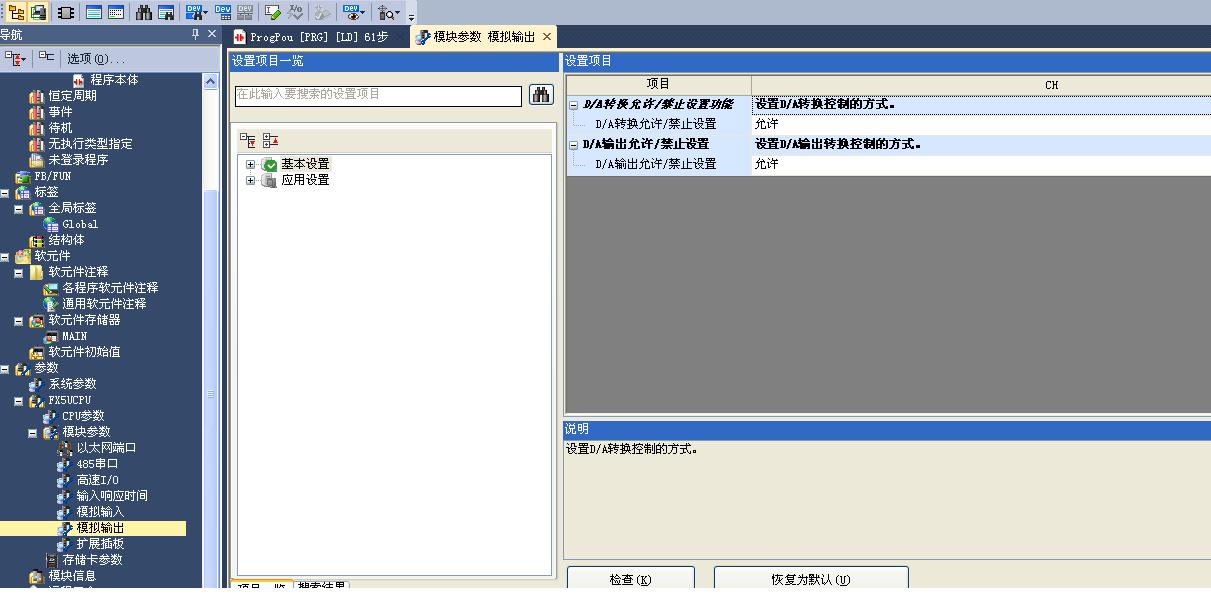Click the 恢复为默认(U) button

point(810,580)
